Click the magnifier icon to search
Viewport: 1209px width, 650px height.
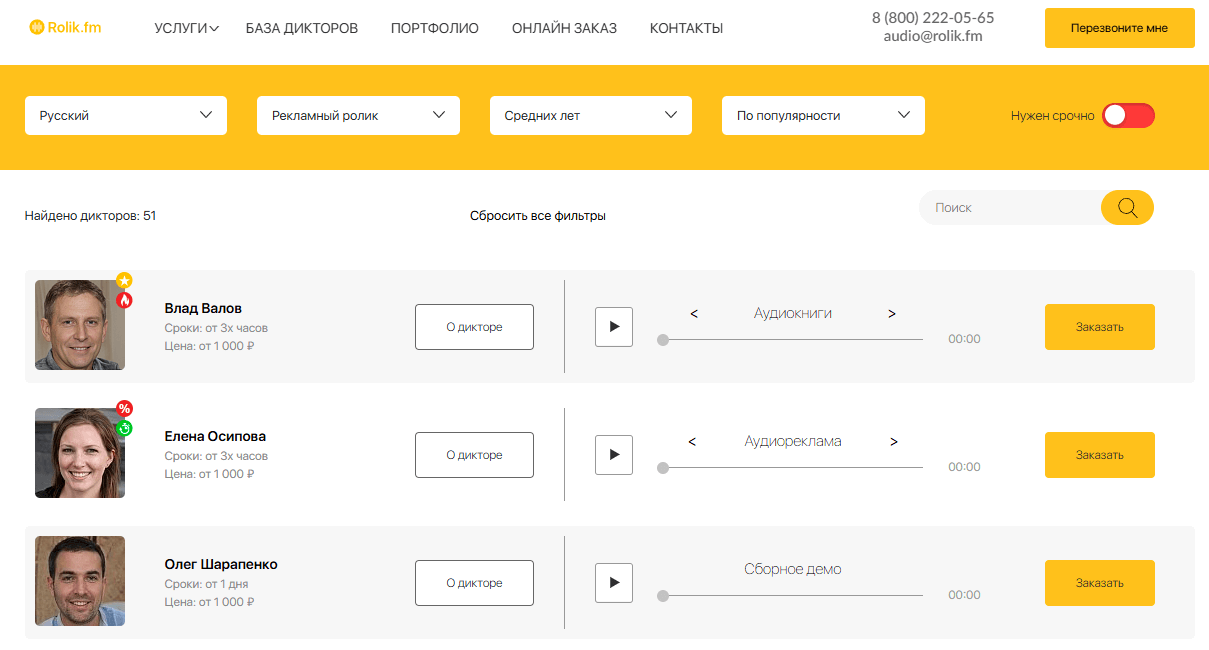(1127, 207)
